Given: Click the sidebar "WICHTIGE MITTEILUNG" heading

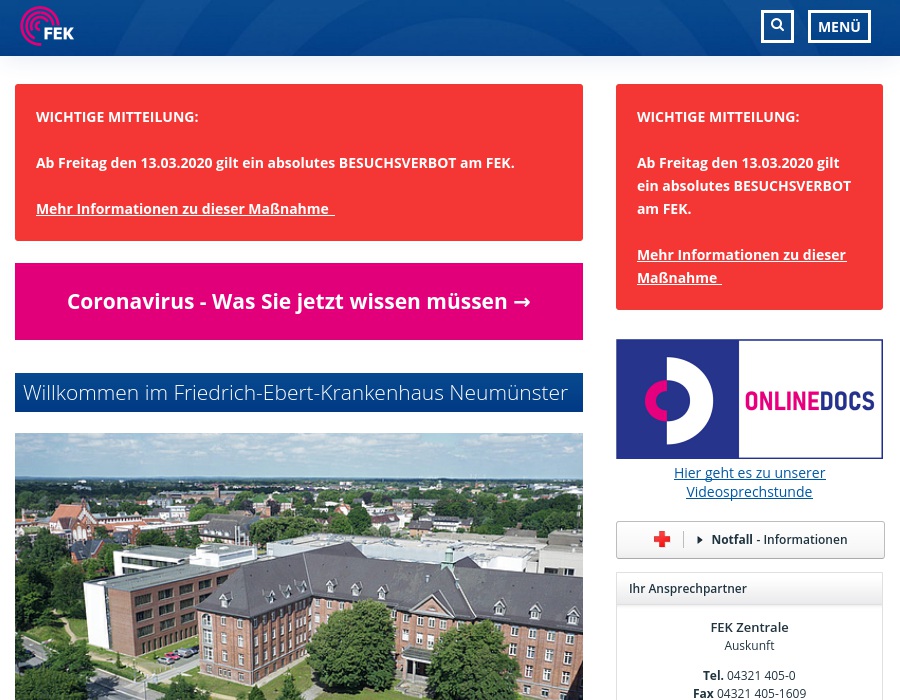Looking at the screenshot, I should [717, 117].
